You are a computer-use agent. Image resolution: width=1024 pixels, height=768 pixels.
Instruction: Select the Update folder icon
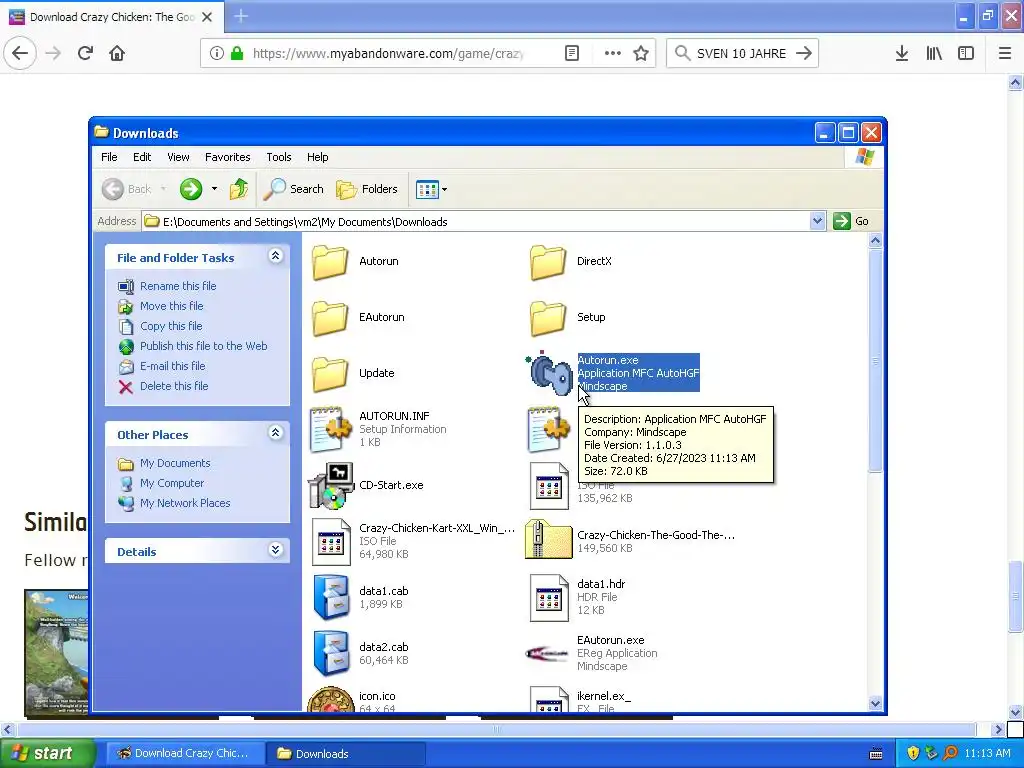[330, 374]
